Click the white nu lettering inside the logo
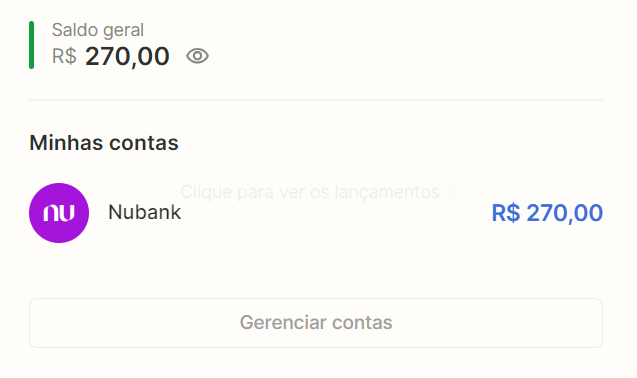The width and height of the screenshot is (637, 378). (59, 213)
